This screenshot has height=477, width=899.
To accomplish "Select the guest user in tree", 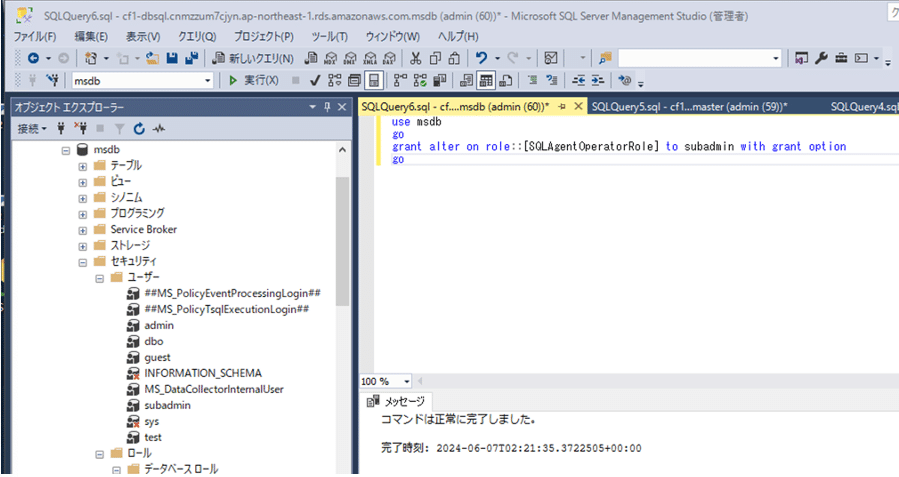I will point(157,358).
